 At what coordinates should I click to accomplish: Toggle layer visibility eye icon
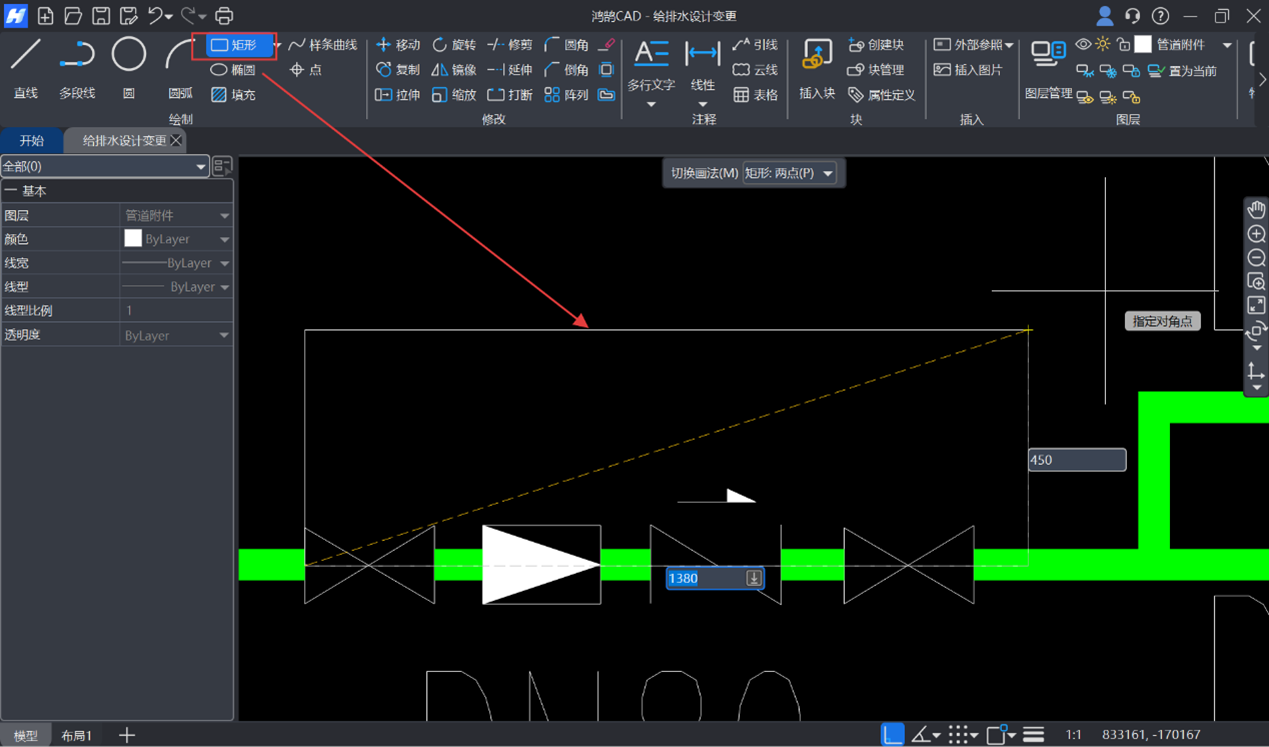click(x=1083, y=45)
